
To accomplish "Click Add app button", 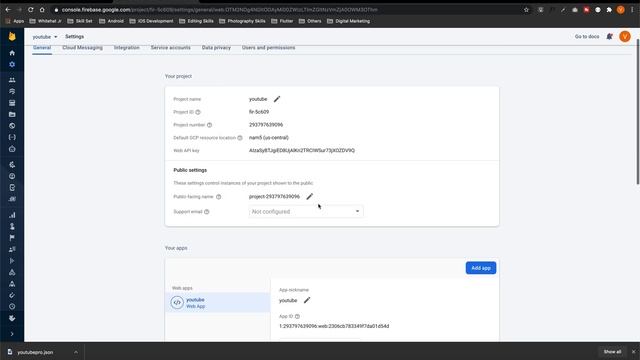I will click(x=481, y=268).
